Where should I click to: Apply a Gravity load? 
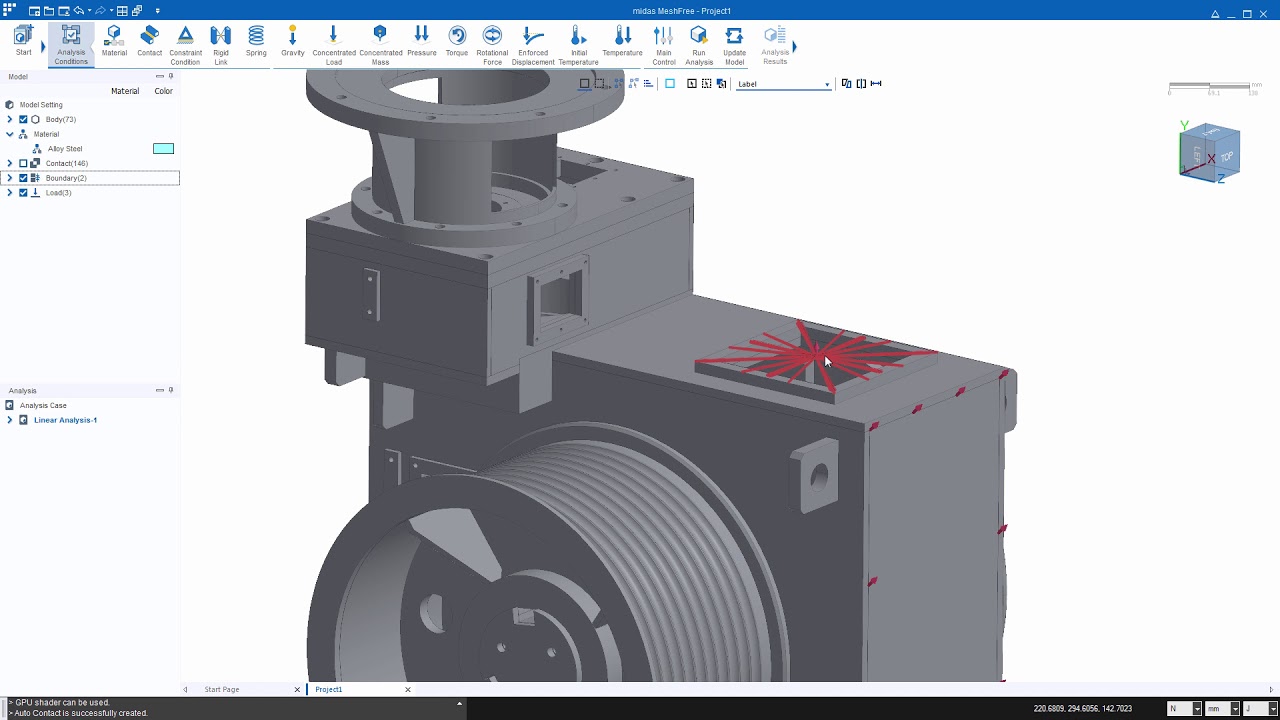tap(293, 41)
